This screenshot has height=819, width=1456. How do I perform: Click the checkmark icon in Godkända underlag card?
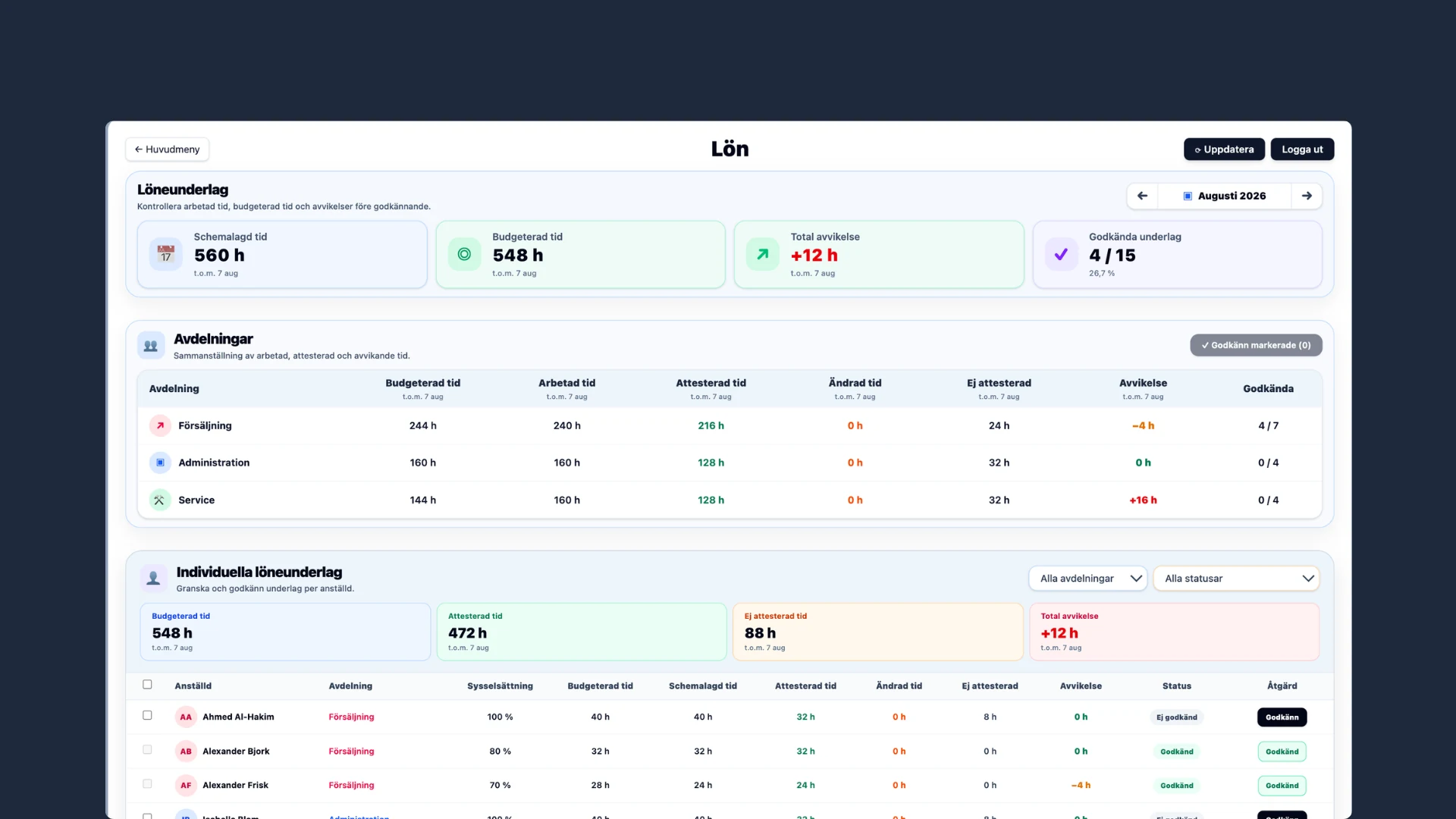(x=1061, y=255)
